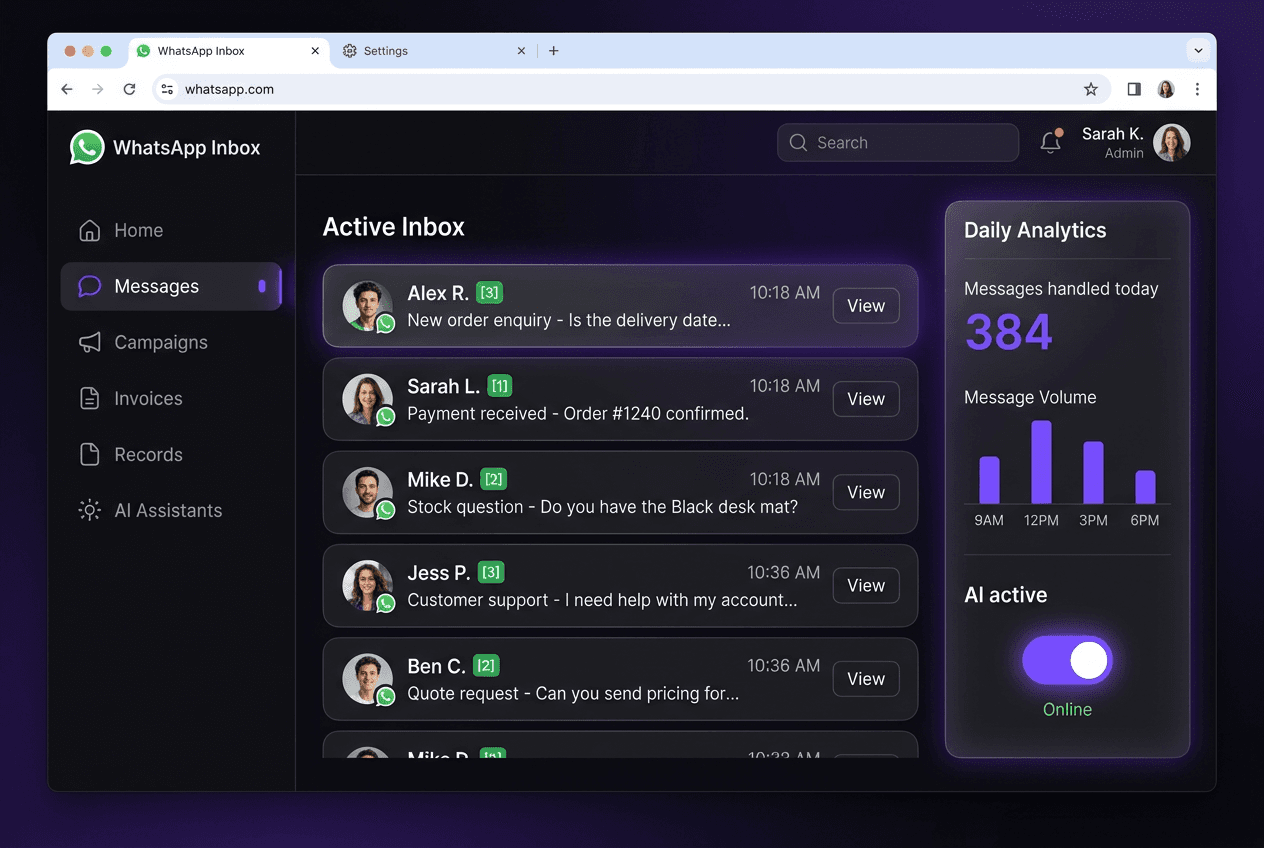
Task: Click 'Payment received - Order #1240 confirmed.' text
Action: 578,413
